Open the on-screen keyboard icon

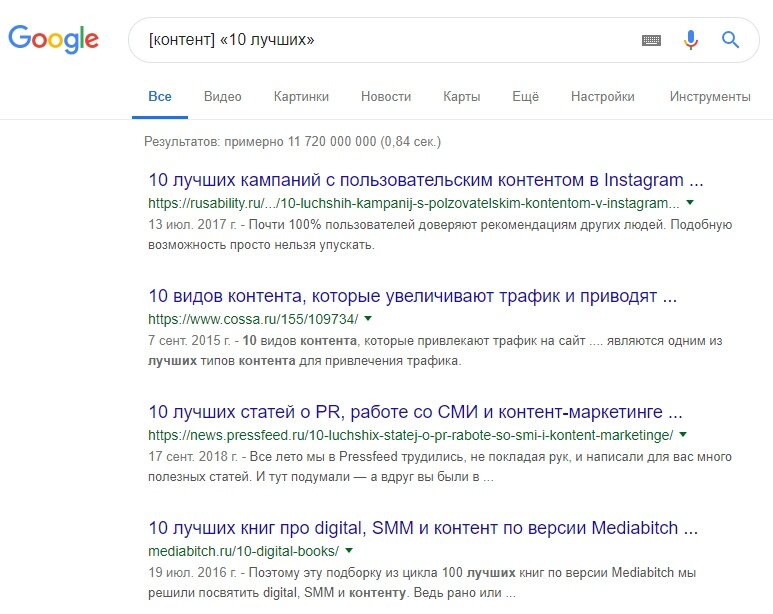click(651, 40)
